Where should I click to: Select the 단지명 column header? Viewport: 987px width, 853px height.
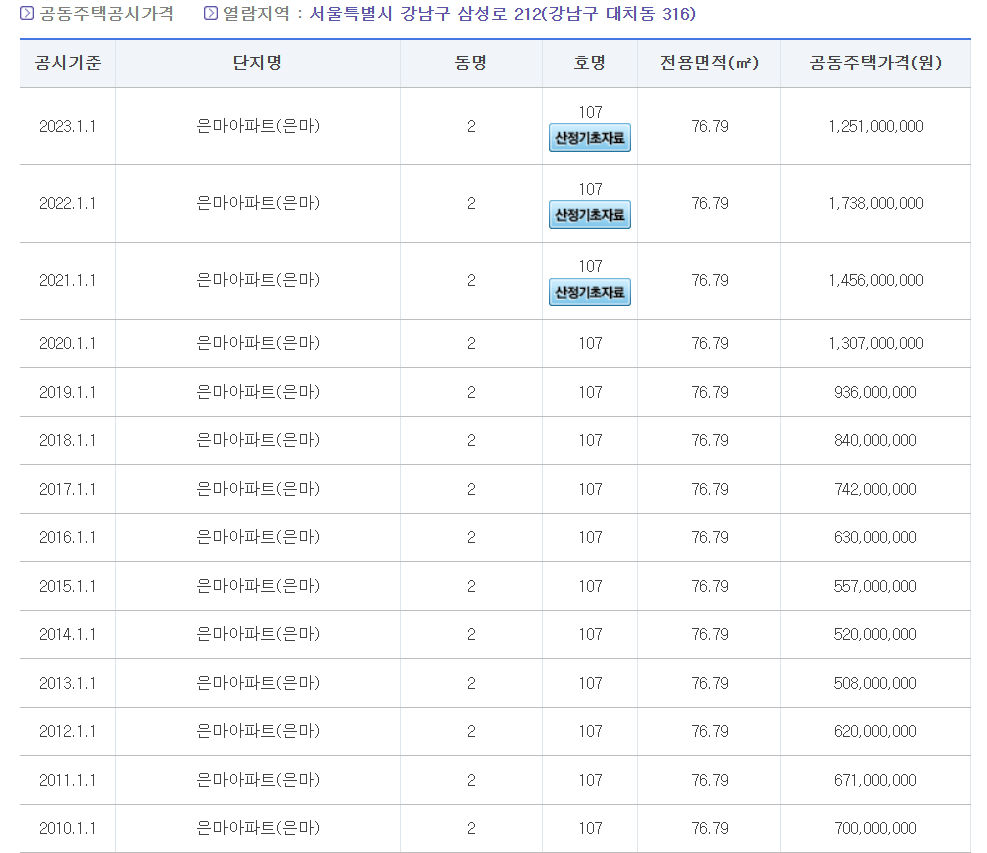point(258,63)
